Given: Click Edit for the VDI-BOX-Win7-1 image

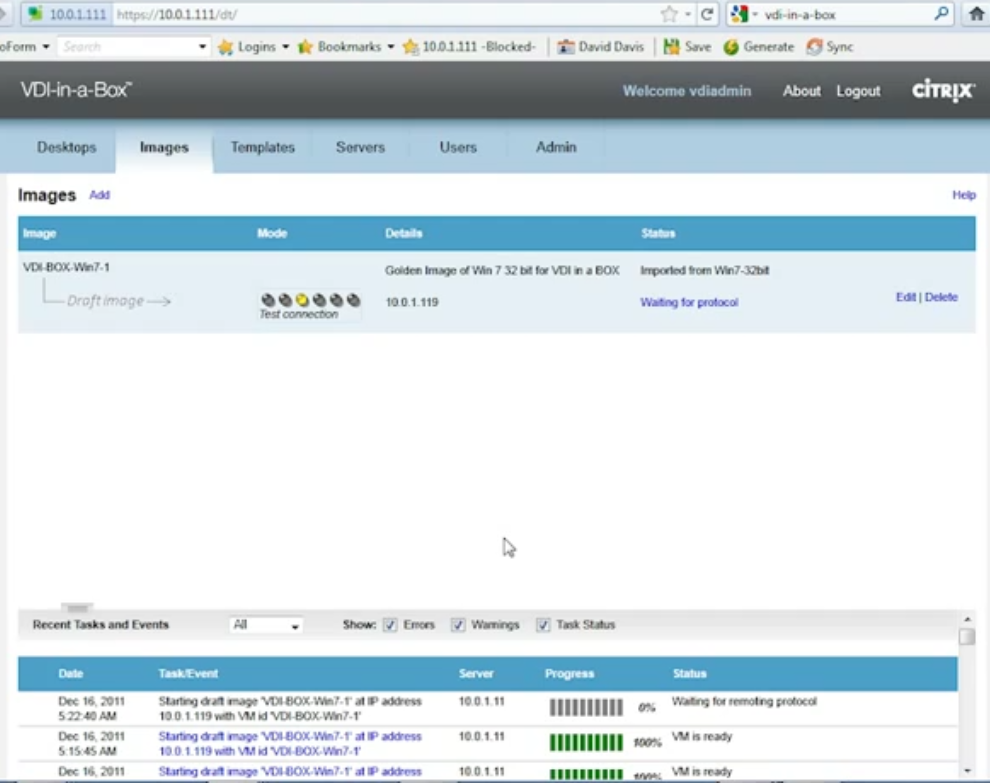Looking at the screenshot, I should click(x=905, y=297).
